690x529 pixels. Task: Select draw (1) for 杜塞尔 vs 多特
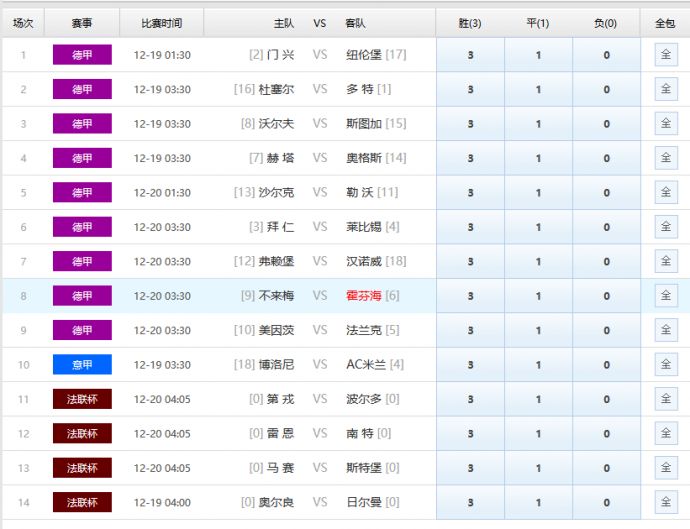(538, 89)
